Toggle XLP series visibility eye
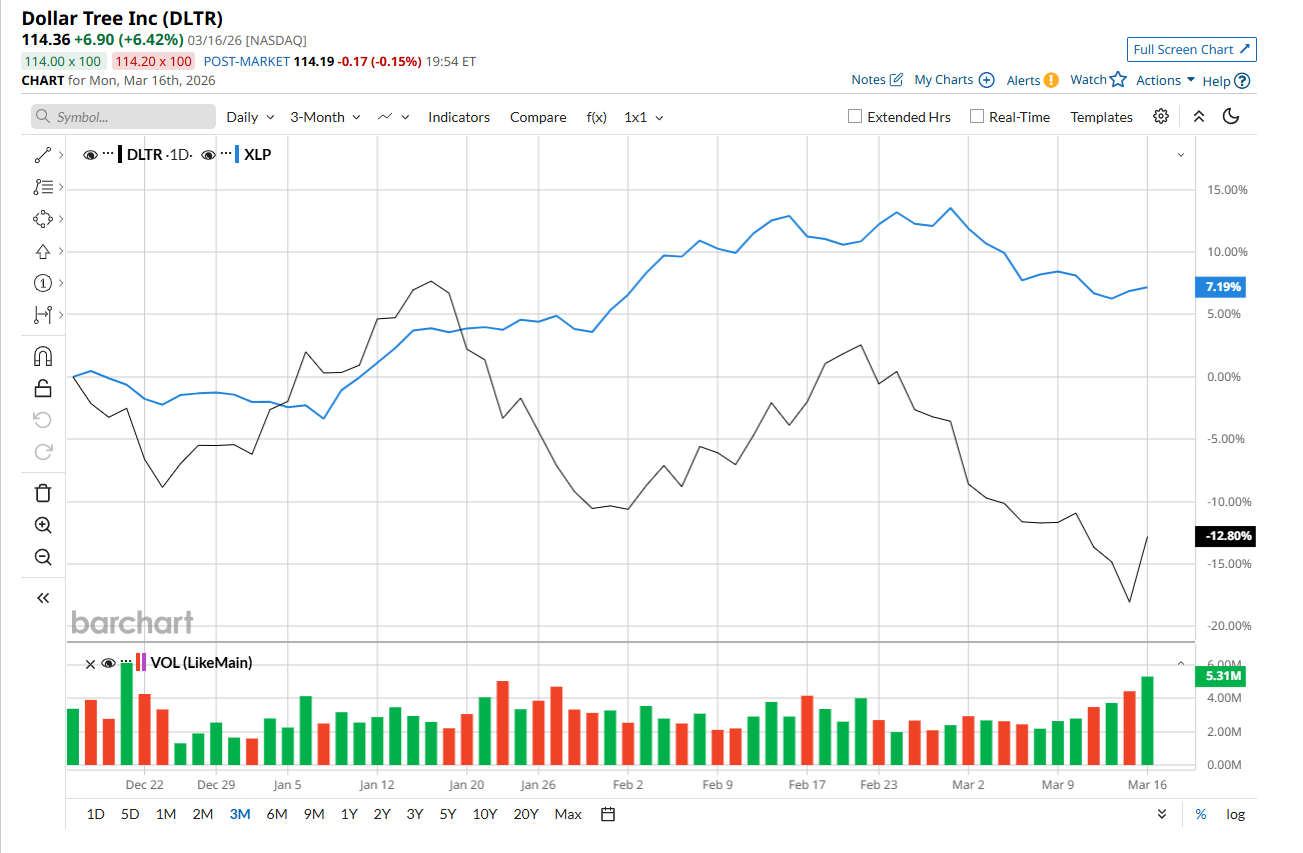 coord(208,155)
